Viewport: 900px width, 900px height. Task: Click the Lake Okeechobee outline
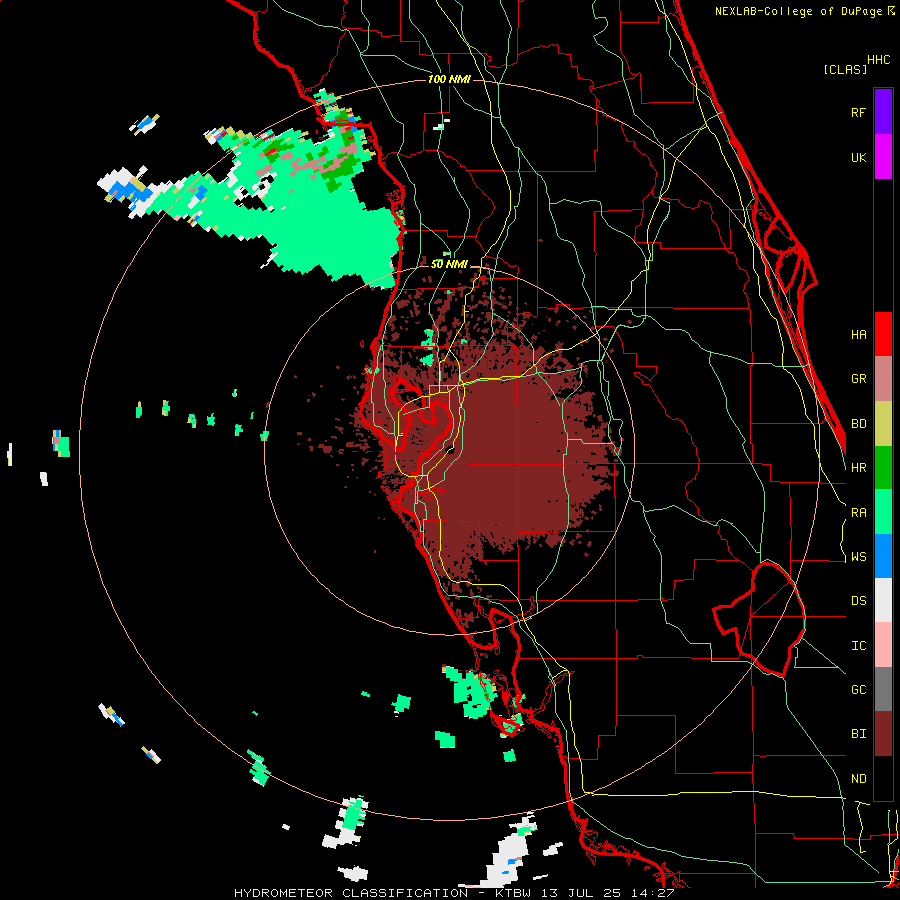pos(759,619)
